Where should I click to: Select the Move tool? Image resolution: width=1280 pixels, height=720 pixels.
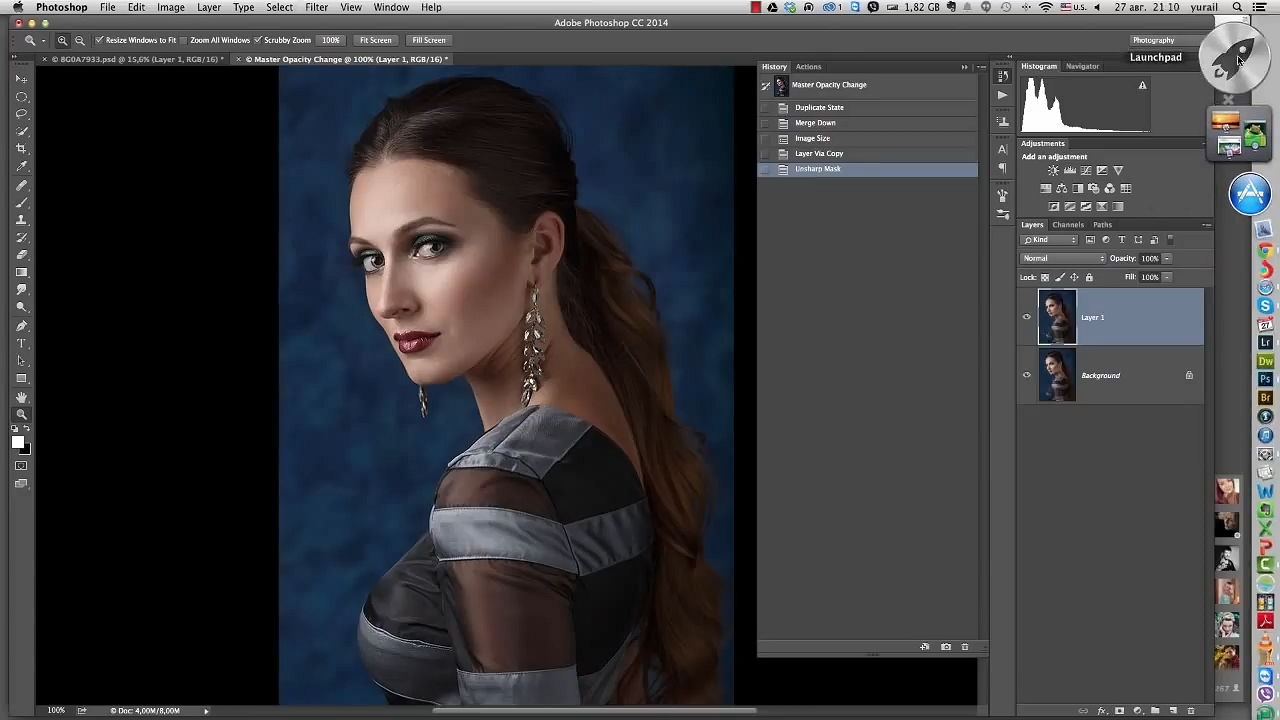pos(21,78)
